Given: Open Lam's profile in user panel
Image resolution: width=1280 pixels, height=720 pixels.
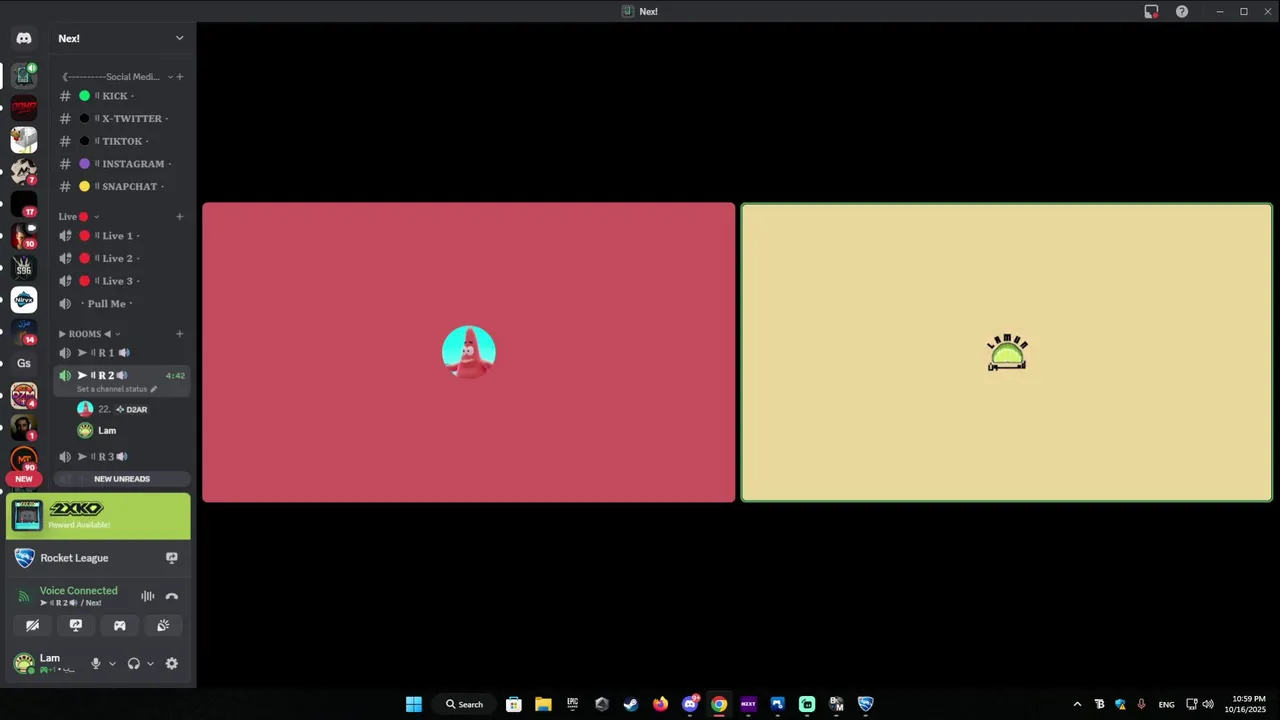Looking at the screenshot, I should coord(46,663).
